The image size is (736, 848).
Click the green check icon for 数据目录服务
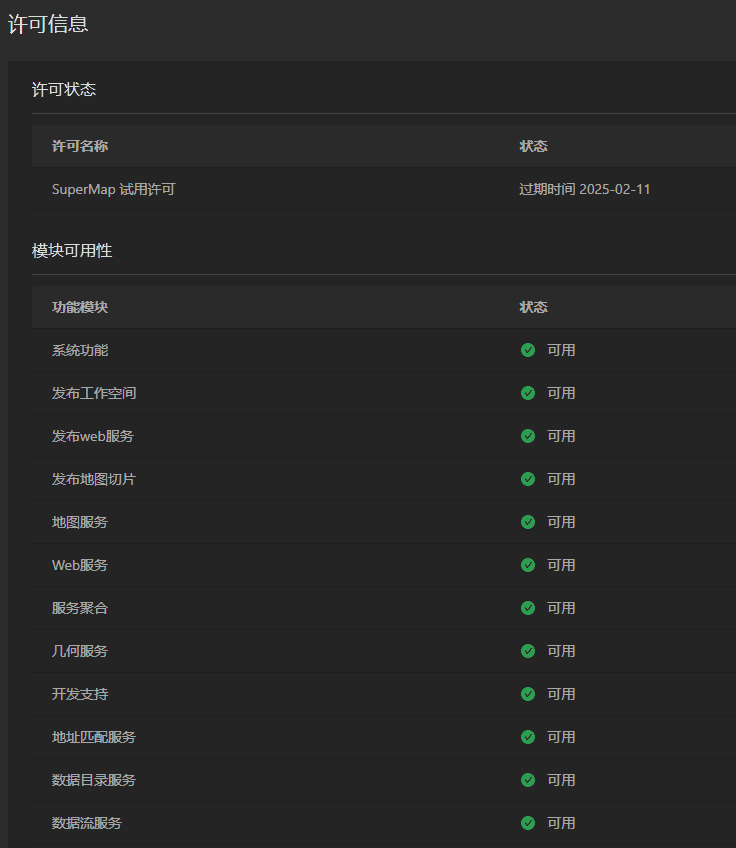click(x=528, y=780)
